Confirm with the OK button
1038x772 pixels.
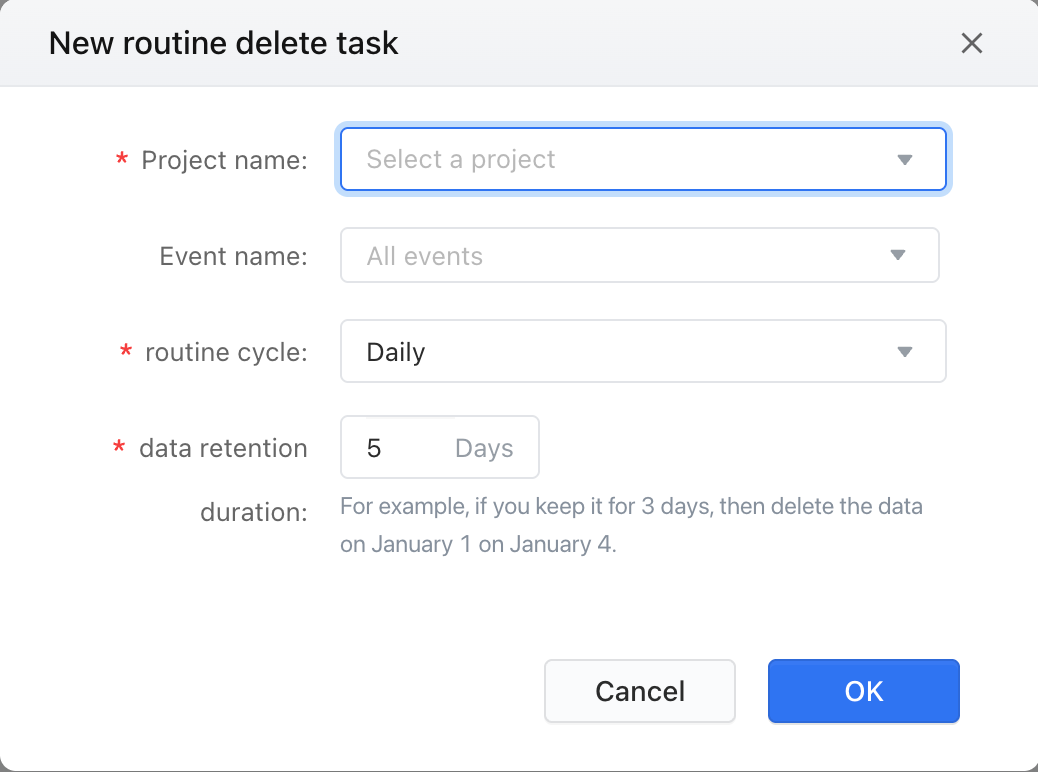point(863,691)
